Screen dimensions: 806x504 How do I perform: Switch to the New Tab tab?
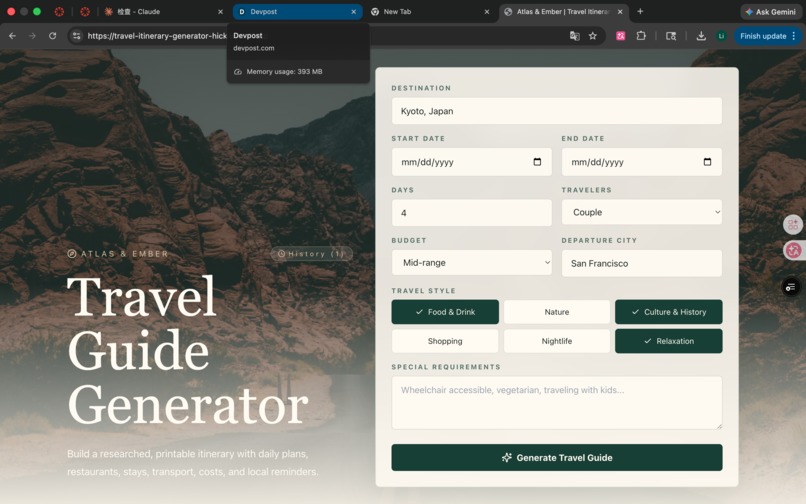[x=429, y=11]
